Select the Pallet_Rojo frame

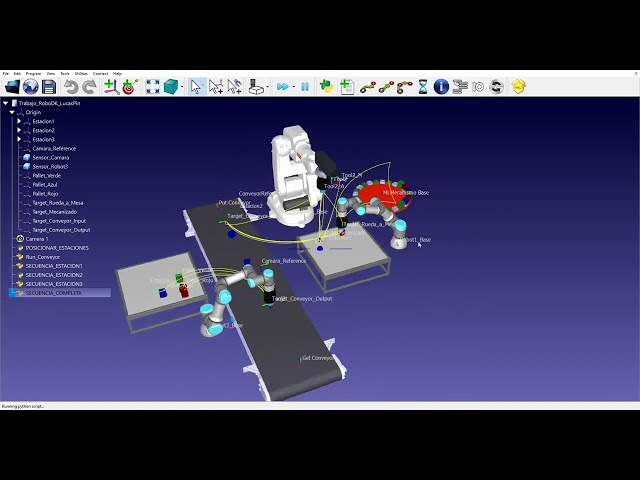click(45, 193)
